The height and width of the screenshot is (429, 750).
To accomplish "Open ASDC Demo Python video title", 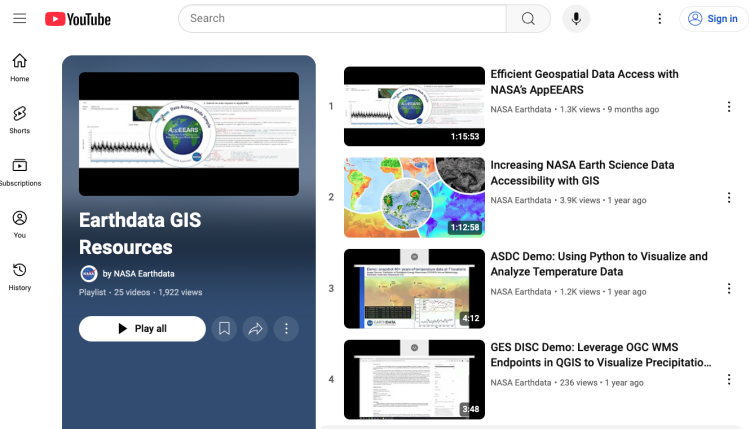I will click(599, 264).
